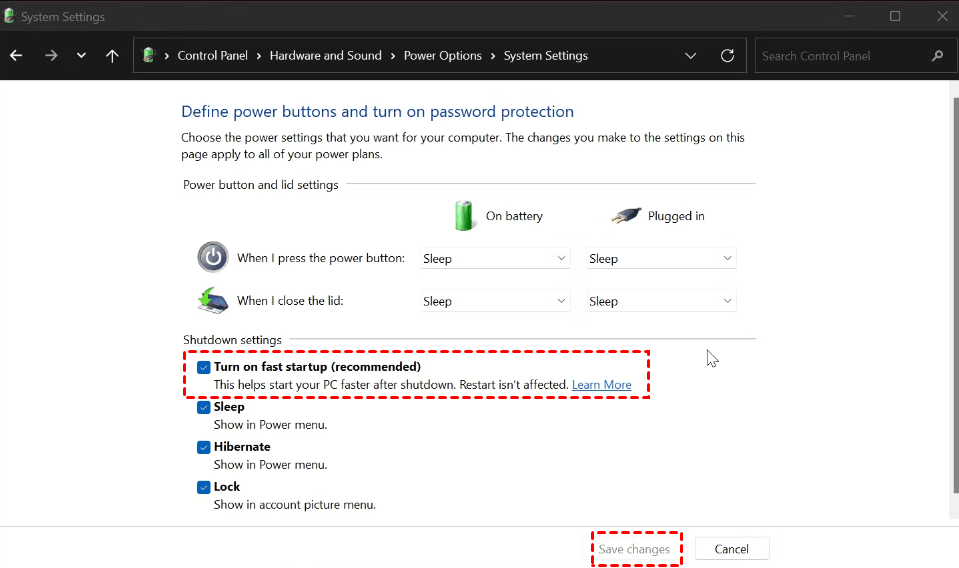
Task: Navigate to Power Options breadcrumb
Action: (x=442, y=56)
